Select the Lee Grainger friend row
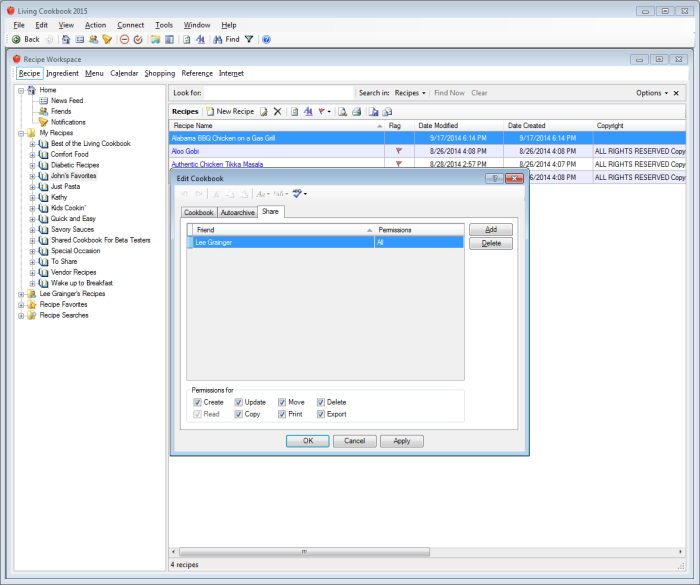Screen dimensions: 700x585 pos(325,242)
